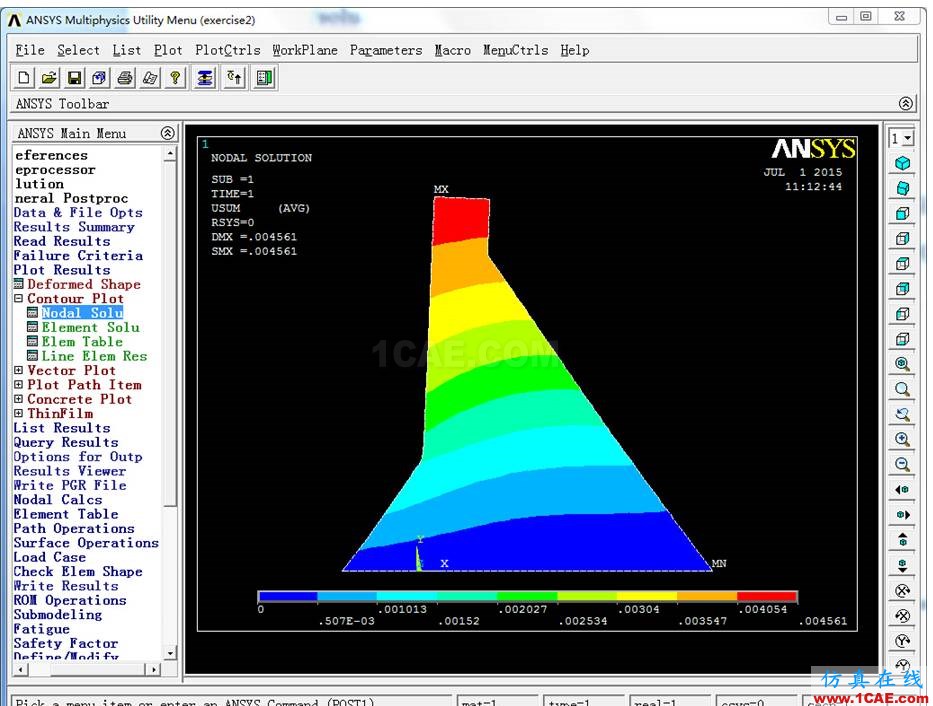Expand the Concrete Plot tree node
This screenshot has width=933, height=706.
coord(18,399)
